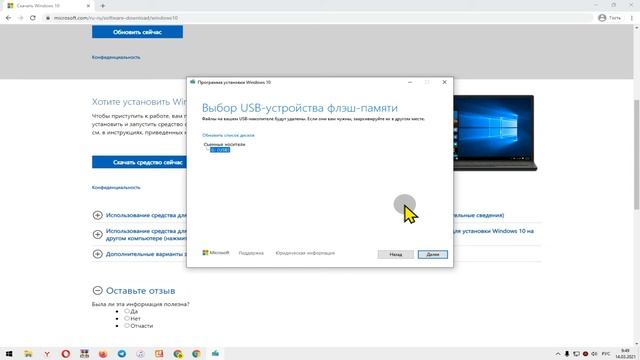The width and height of the screenshot is (640, 360).
Task: Click the Скачать средство сейчас button
Action: (x=139, y=162)
